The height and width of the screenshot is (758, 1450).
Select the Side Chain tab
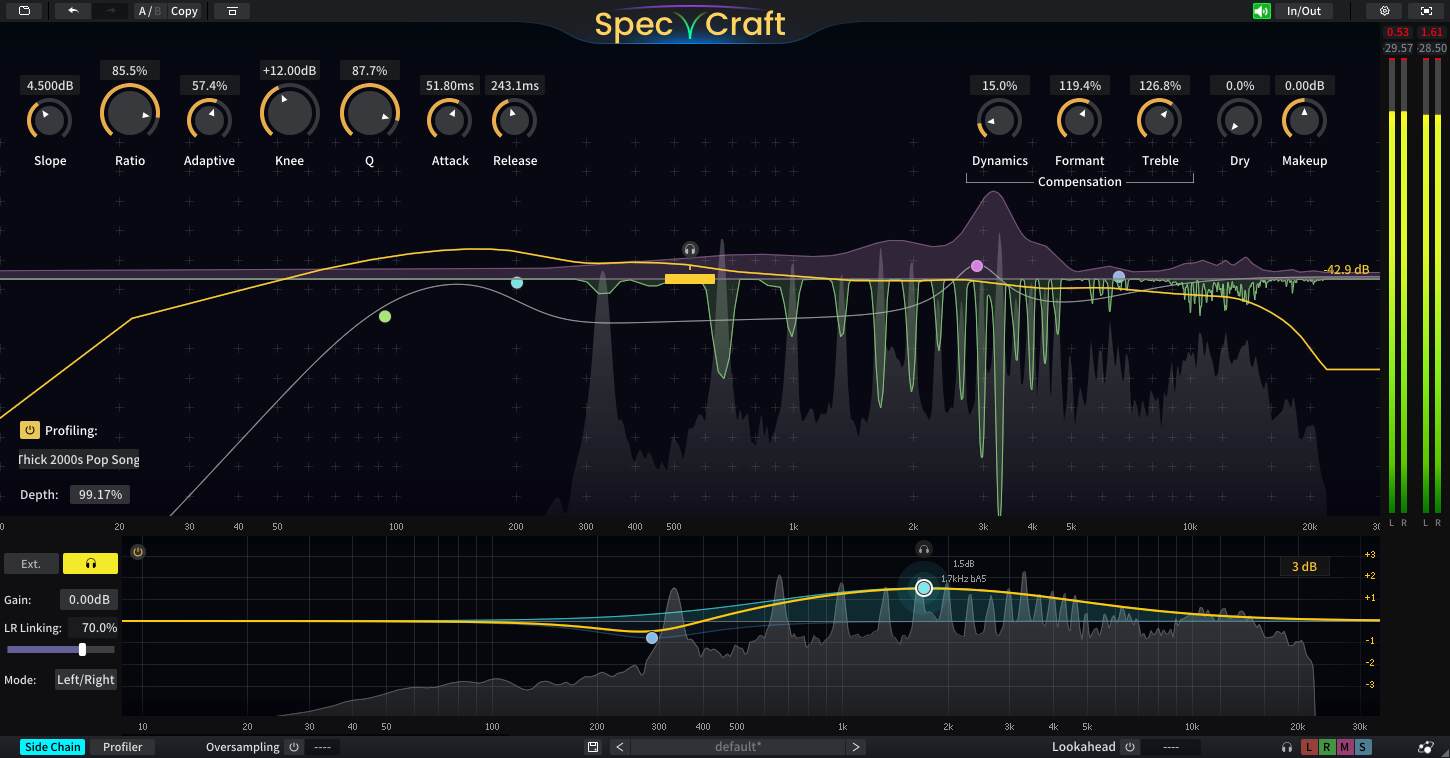52,746
